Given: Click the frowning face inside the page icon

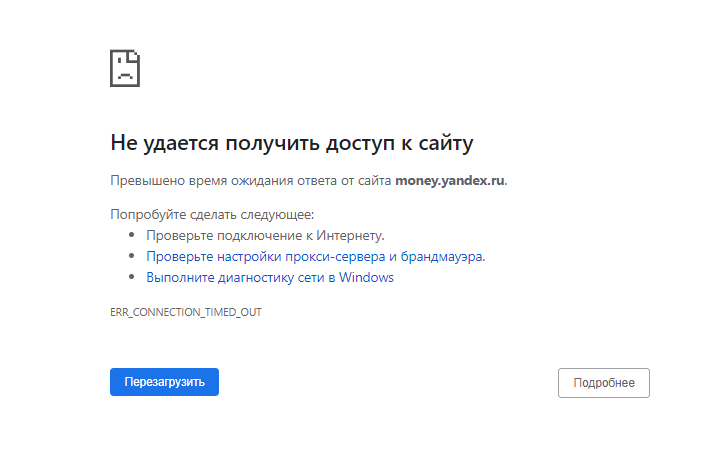Looking at the screenshot, I should (x=123, y=72).
